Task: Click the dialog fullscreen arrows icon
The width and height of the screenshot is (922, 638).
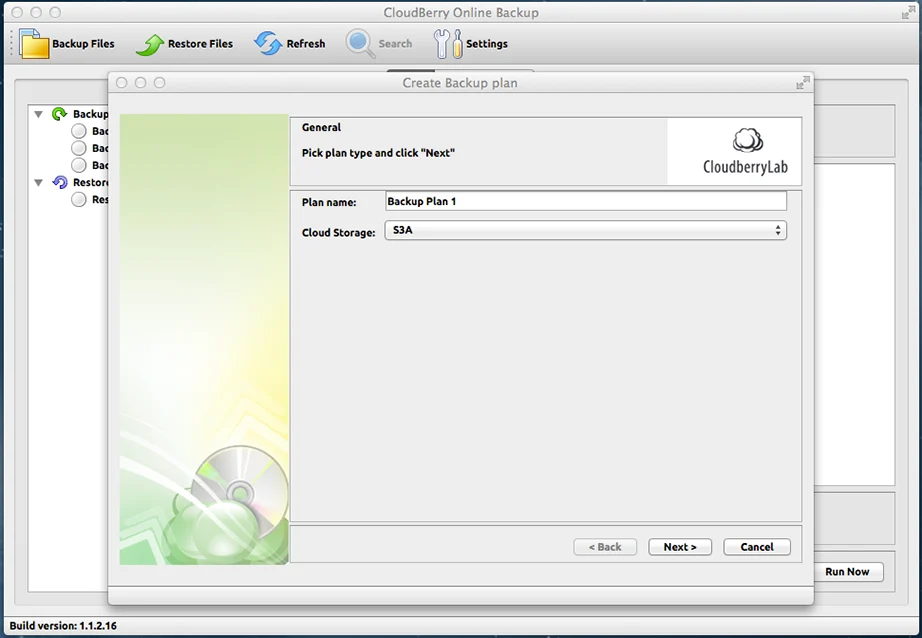Action: tap(803, 83)
